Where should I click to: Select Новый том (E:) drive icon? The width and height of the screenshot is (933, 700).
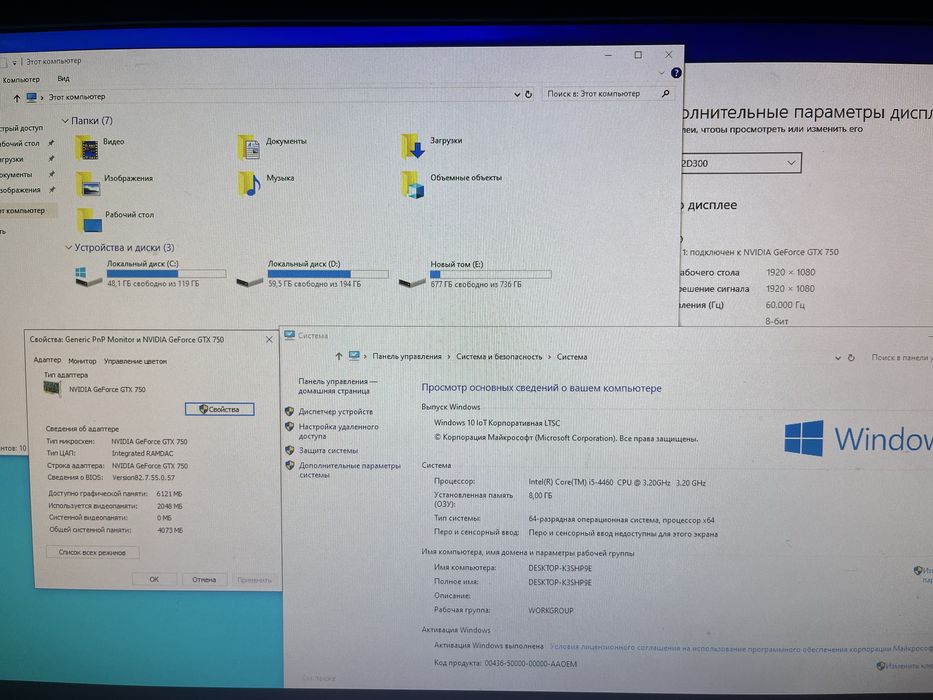[x=412, y=281]
